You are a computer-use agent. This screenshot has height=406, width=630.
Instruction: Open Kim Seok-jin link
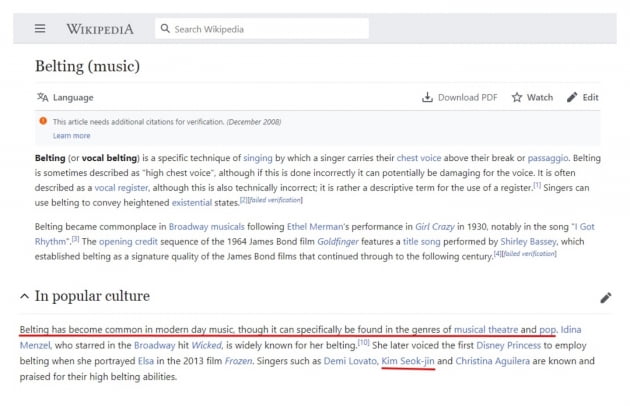coord(407,361)
